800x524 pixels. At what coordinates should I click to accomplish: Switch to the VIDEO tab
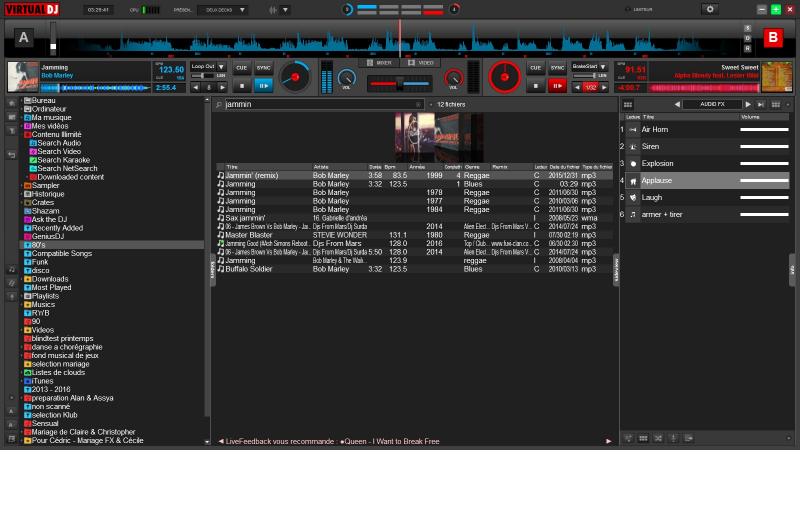coord(421,62)
